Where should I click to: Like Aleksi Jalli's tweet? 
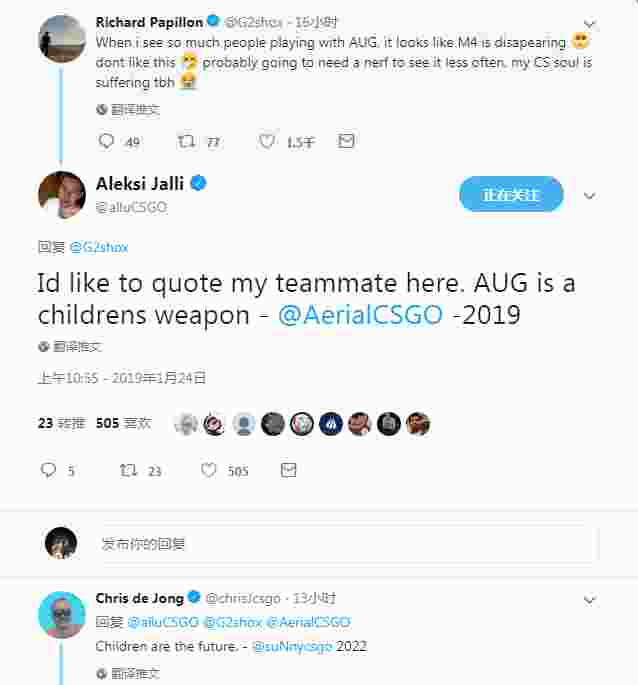[208, 470]
